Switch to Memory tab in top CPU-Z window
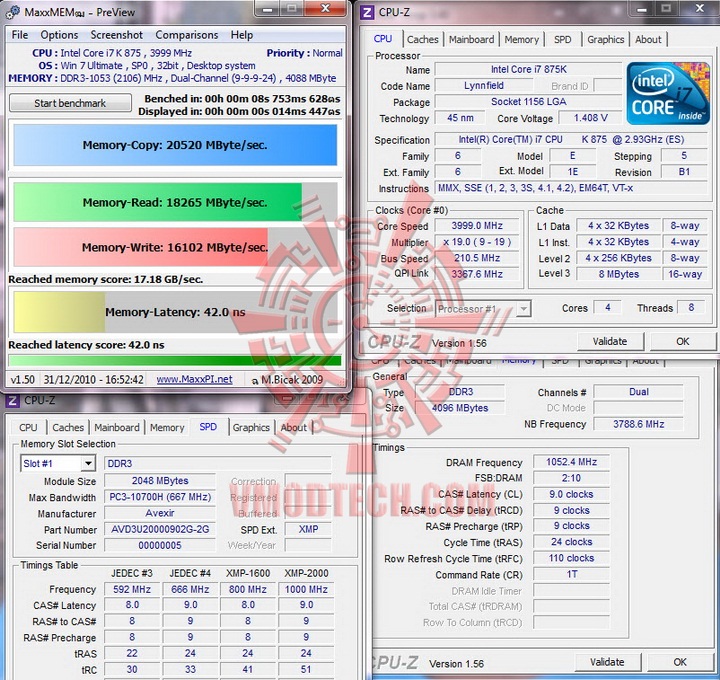The width and height of the screenshot is (720, 680). (522, 39)
